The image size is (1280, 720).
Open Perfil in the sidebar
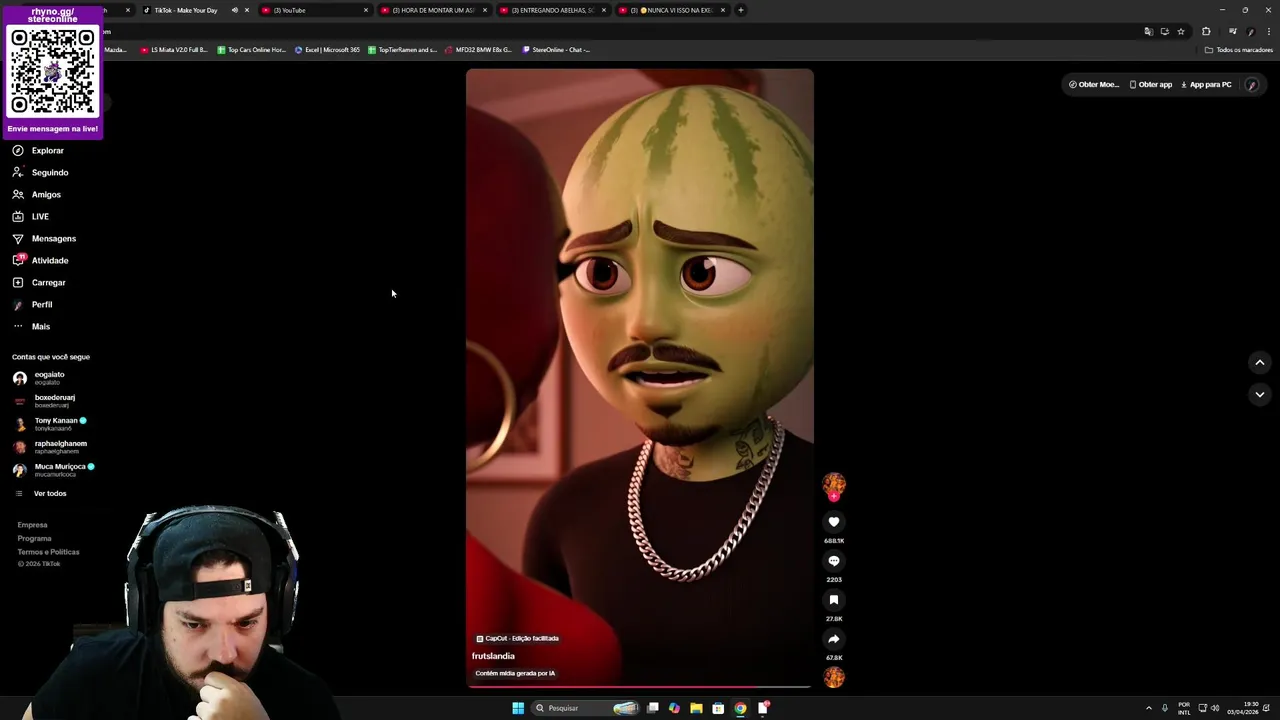coord(33,305)
